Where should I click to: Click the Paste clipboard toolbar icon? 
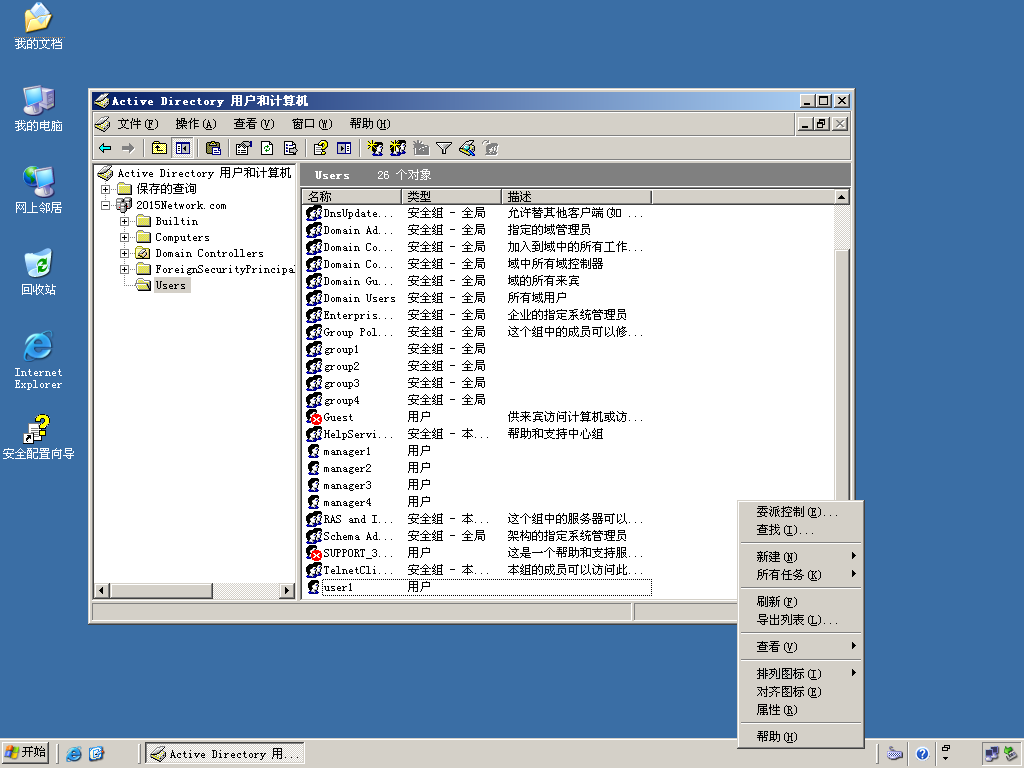tap(213, 148)
